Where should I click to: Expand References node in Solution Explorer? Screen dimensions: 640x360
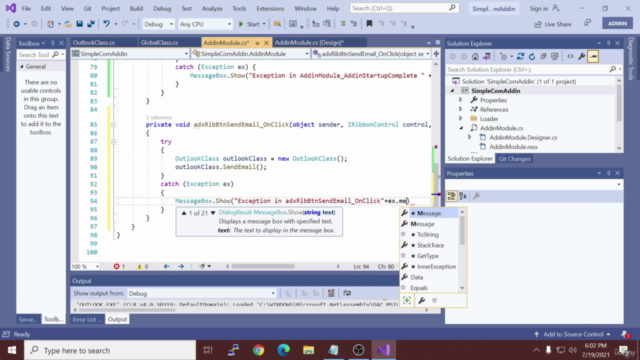460,109
